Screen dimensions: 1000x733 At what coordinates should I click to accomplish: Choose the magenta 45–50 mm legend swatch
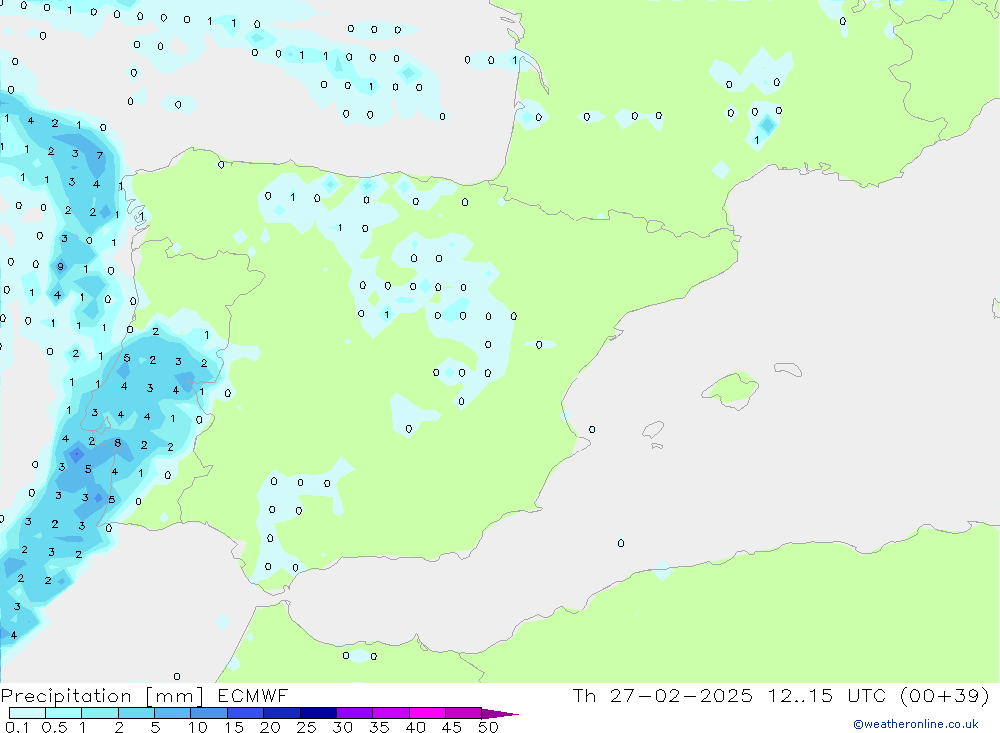(462, 713)
